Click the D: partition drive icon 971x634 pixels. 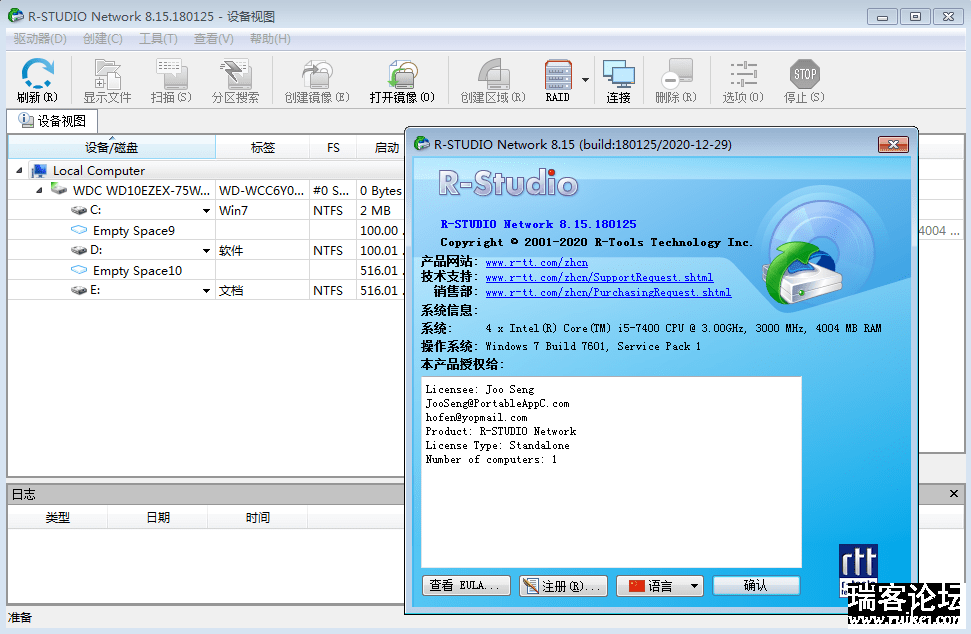[x=79, y=250]
